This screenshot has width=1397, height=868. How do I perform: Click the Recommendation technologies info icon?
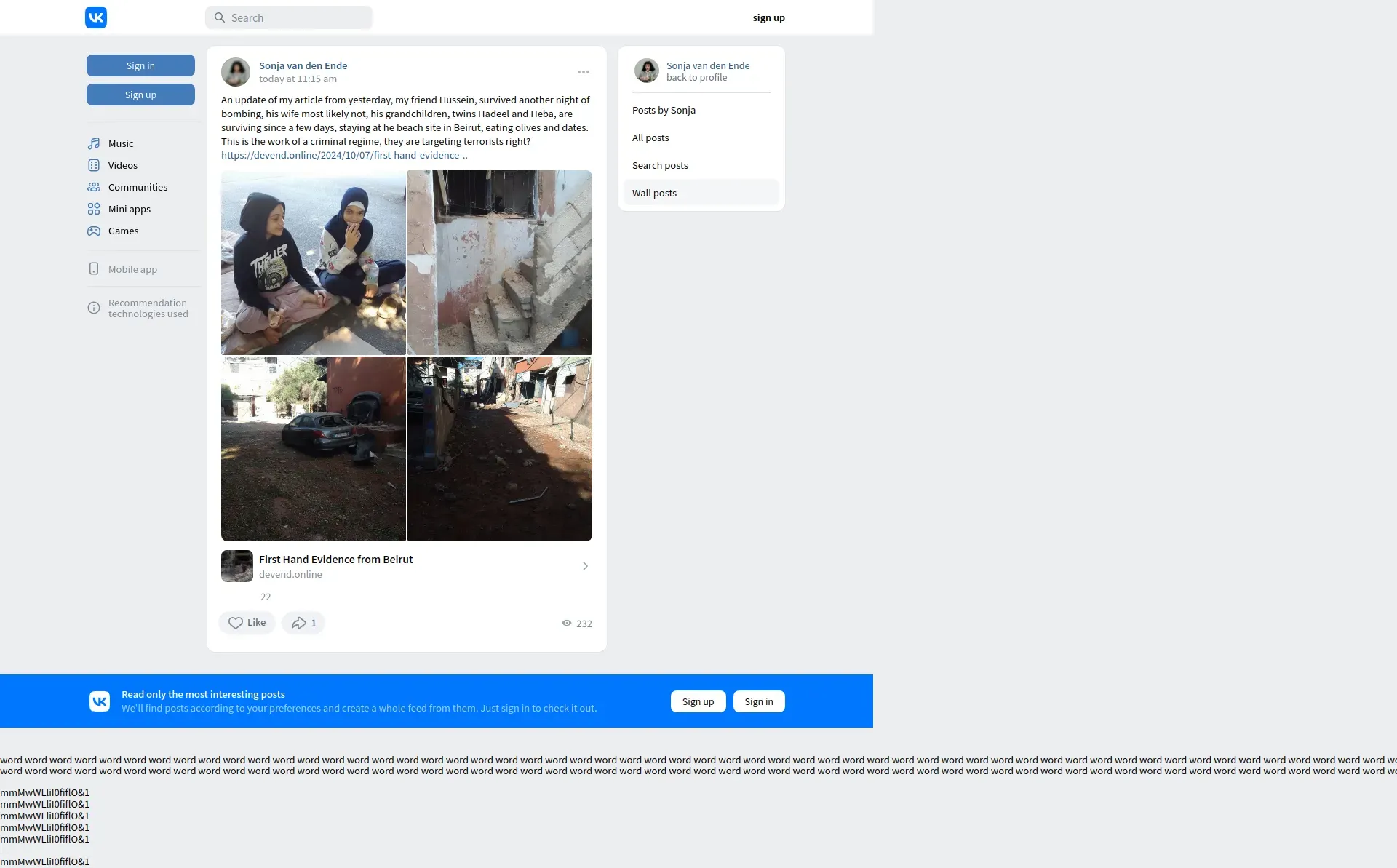[x=94, y=308]
